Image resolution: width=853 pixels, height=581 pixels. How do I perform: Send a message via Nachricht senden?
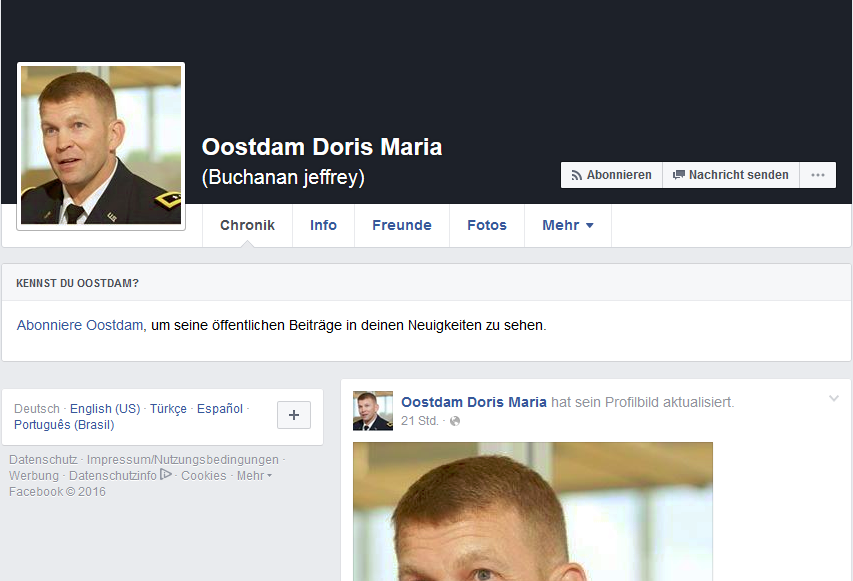pos(731,175)
